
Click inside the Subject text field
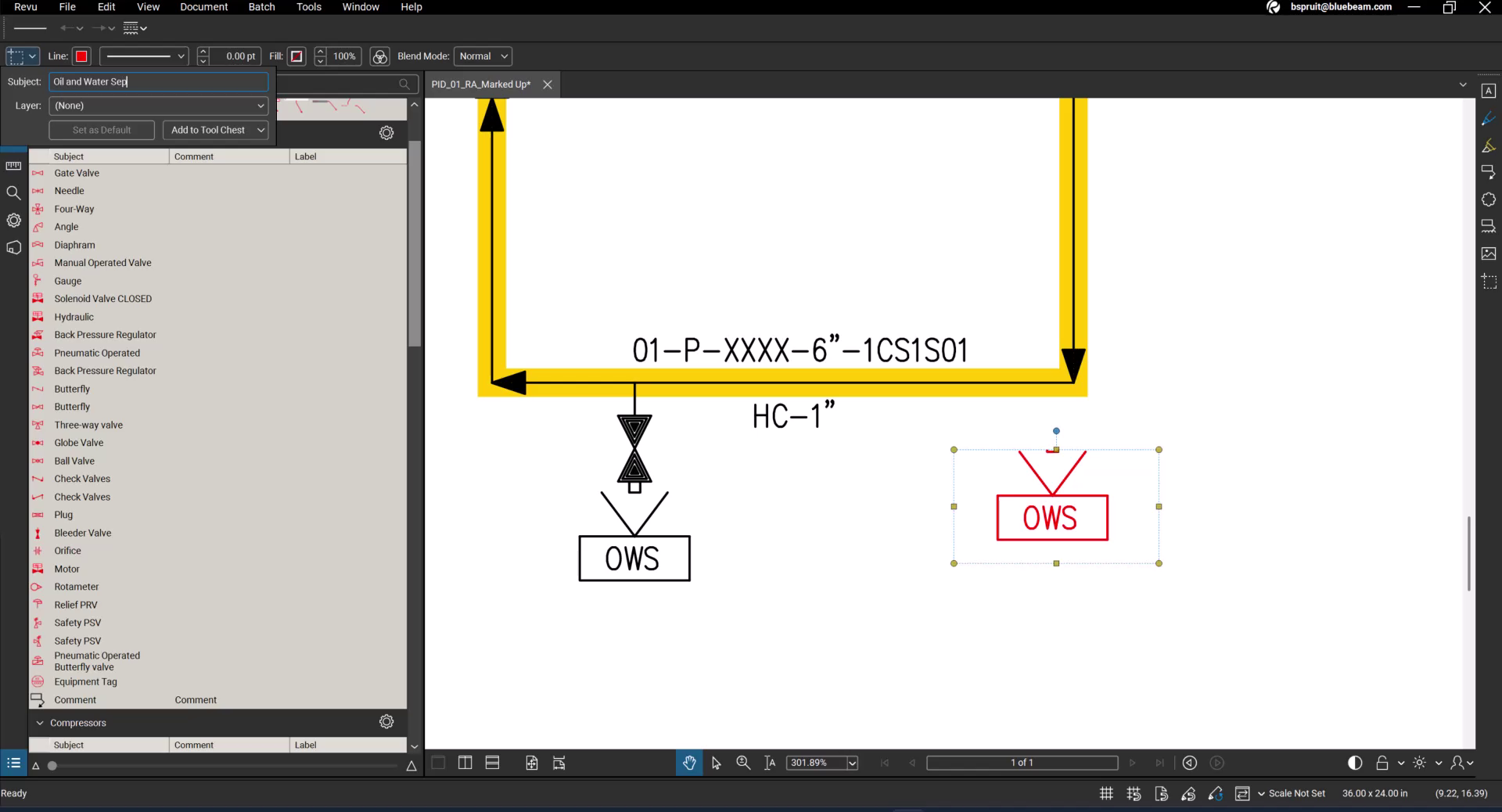(156, 81)
